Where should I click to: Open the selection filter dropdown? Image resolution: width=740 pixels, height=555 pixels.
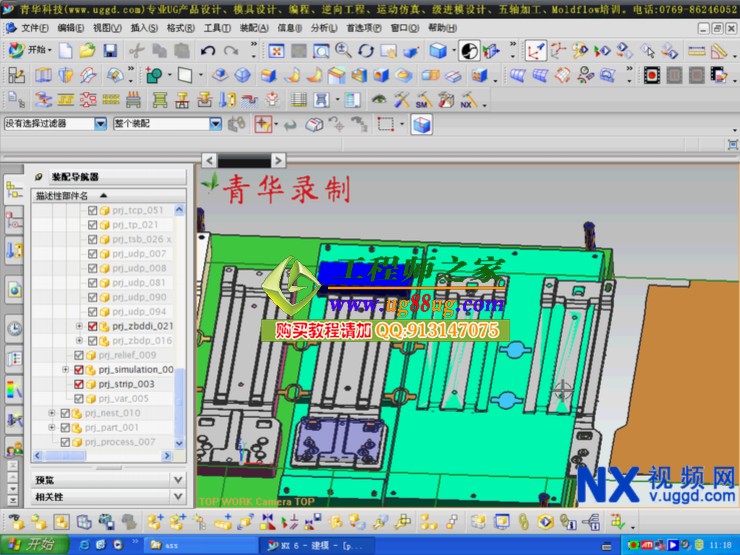pyautogui.click(x=100, y=124)
